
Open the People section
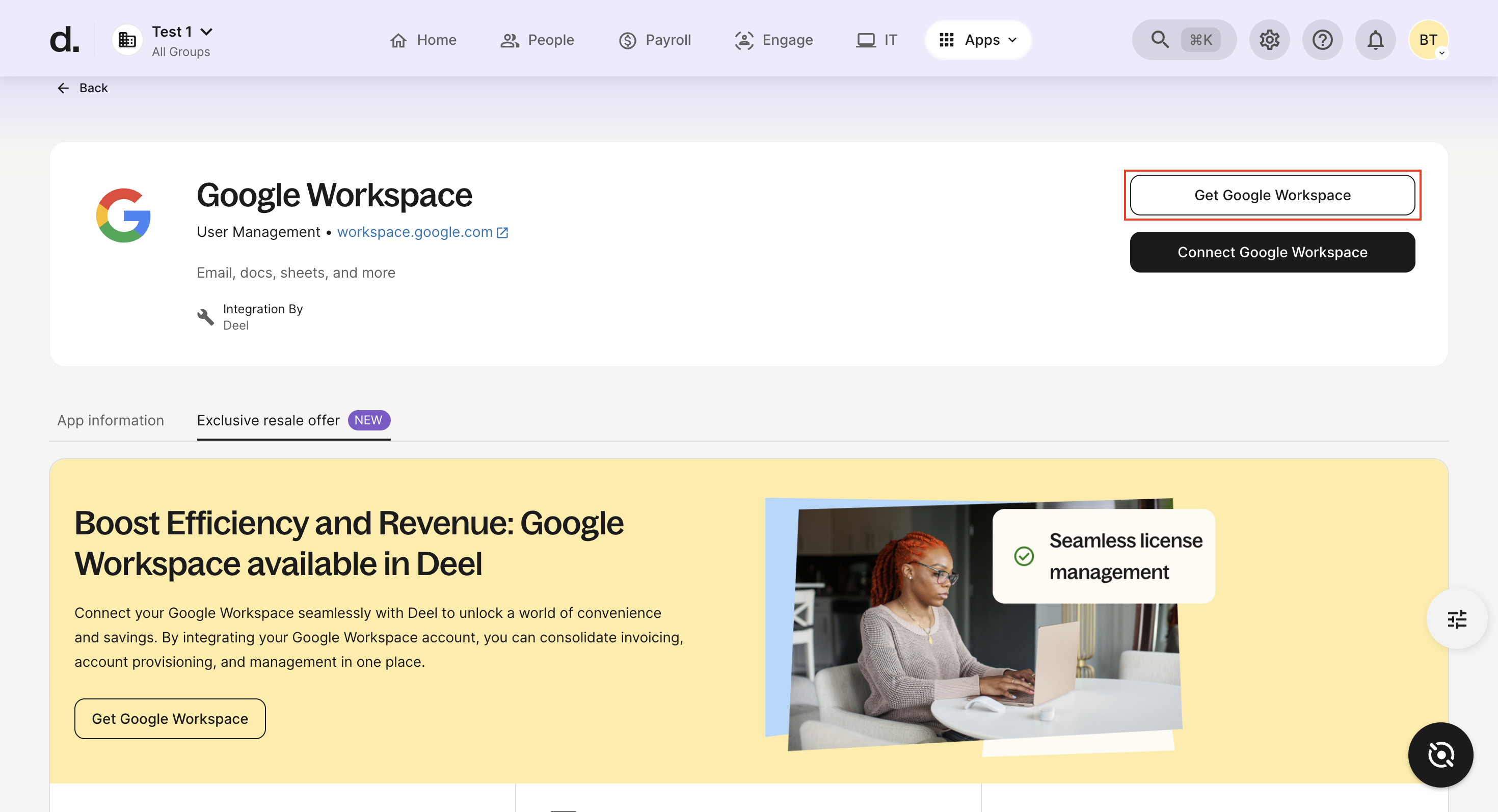[538, 40]
